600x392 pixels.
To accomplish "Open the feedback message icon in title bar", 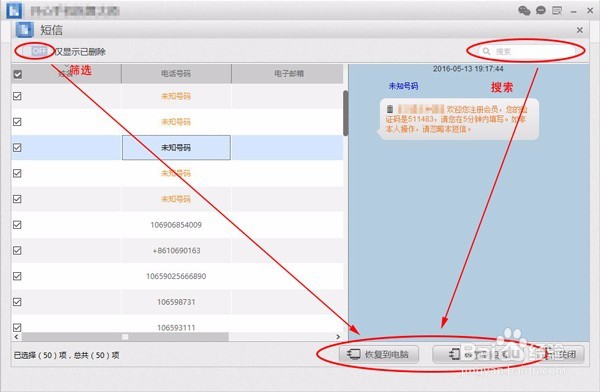I will (557, 10).
